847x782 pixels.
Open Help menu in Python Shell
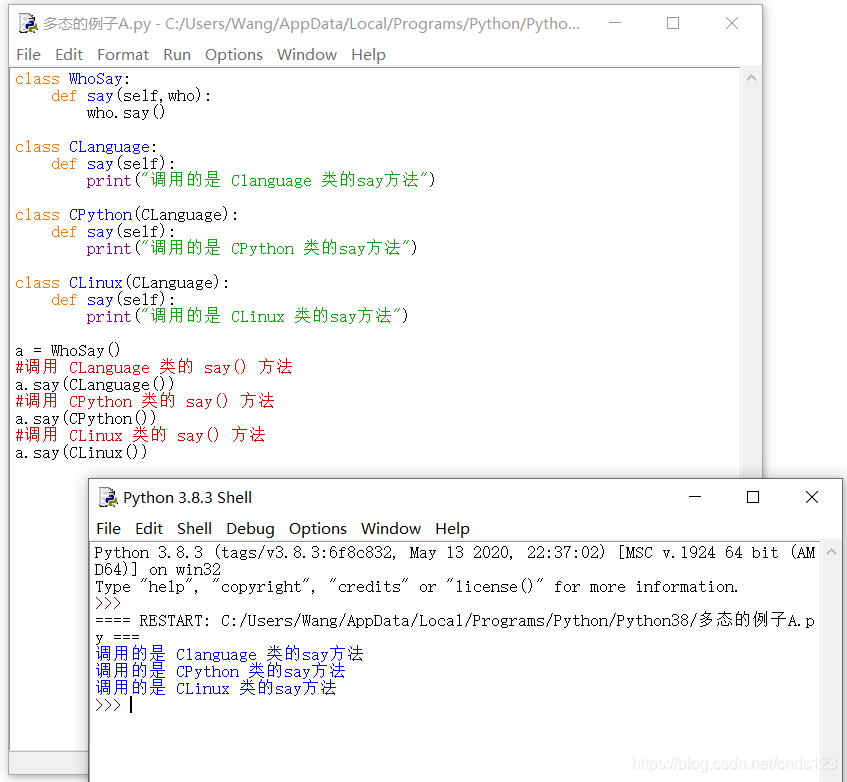(452, 528)
